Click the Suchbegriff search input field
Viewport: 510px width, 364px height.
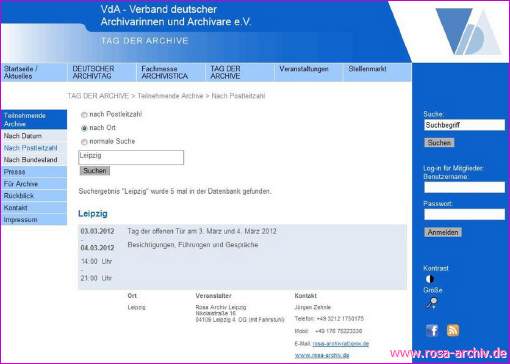[464, 125]
